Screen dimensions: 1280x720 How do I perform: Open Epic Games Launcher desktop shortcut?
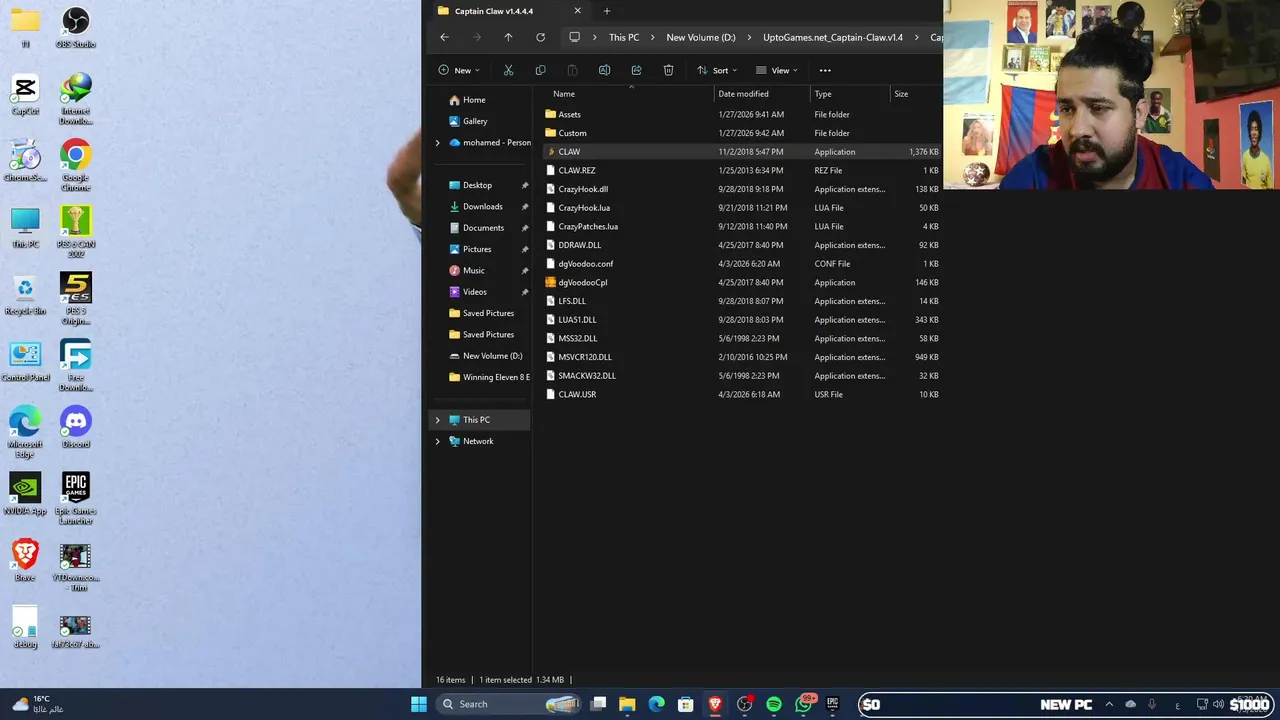coord(76,498)
